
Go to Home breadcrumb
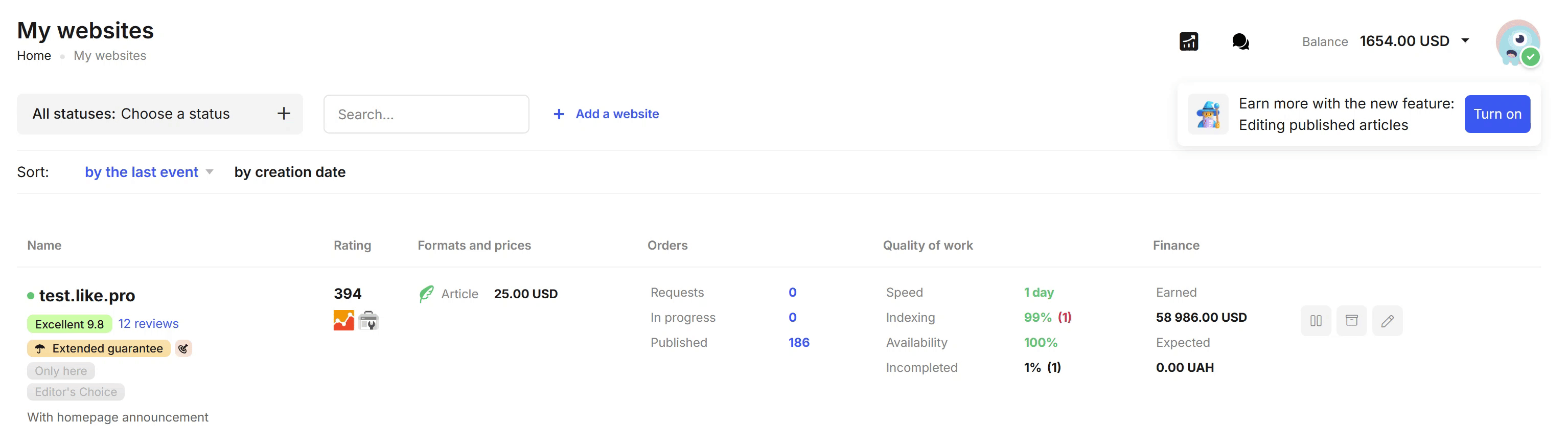[x=34, y=55]
